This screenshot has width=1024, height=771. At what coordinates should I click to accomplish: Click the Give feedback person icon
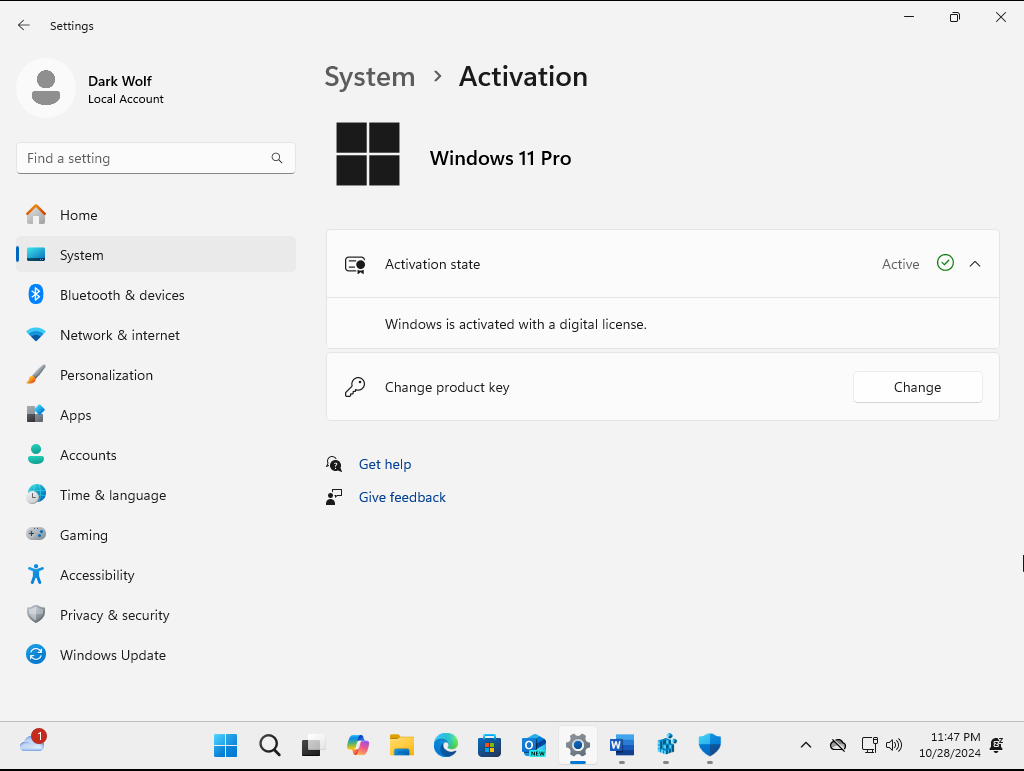click(334, 497)
